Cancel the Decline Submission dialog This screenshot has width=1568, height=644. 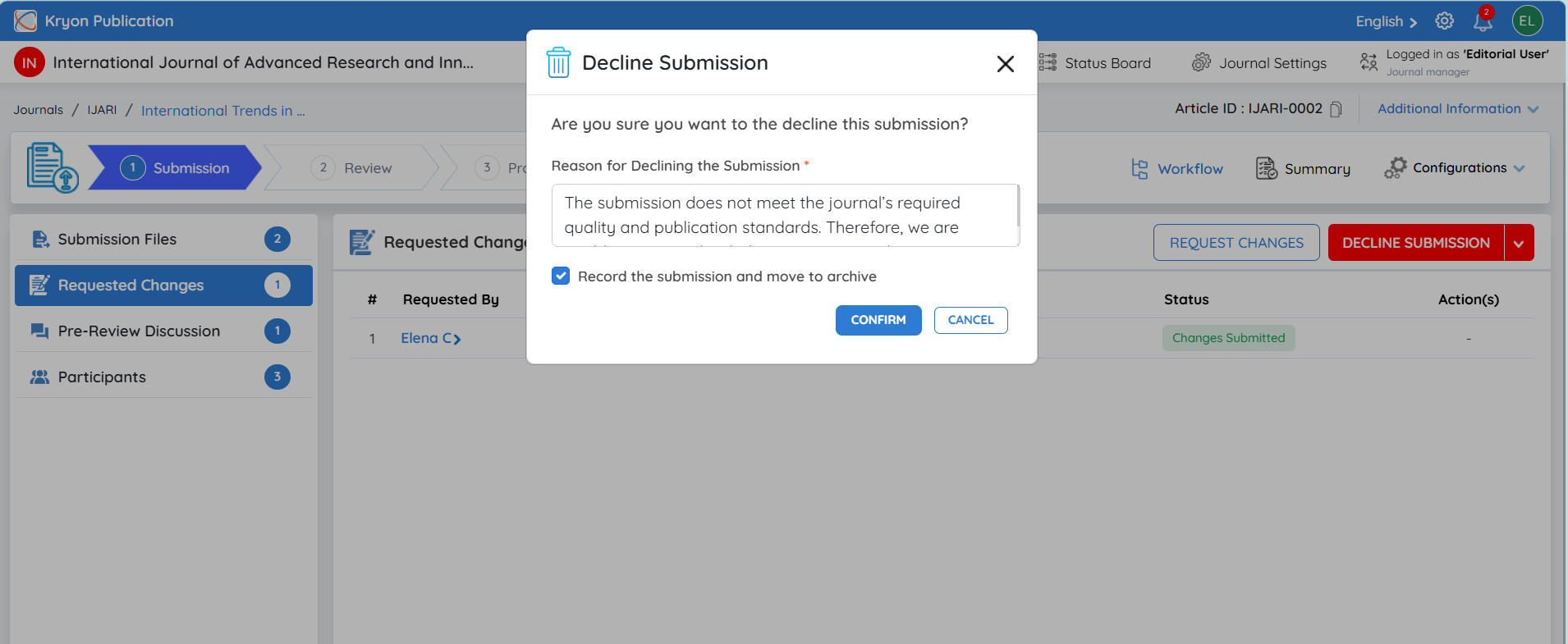click(970, 320)
